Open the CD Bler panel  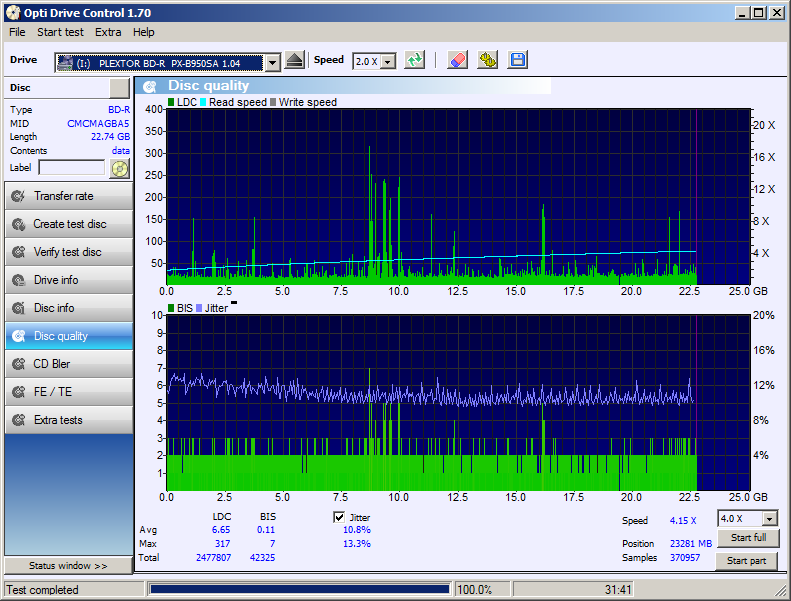pos(69,364)
